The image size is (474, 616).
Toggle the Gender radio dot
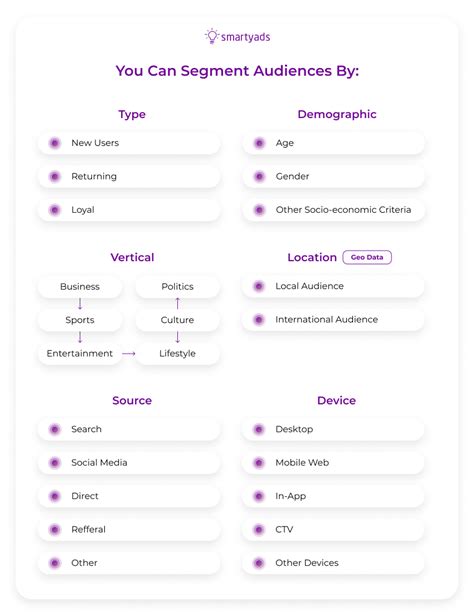(x=259, y=176)
